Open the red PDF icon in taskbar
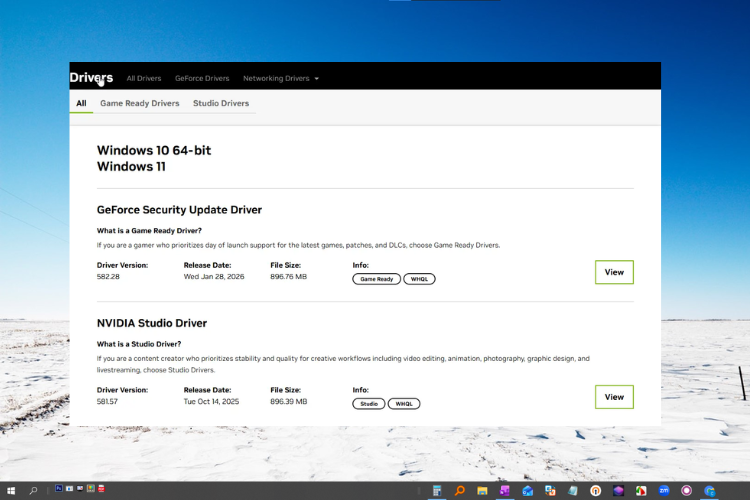750x500 pixels. [101, 489]
